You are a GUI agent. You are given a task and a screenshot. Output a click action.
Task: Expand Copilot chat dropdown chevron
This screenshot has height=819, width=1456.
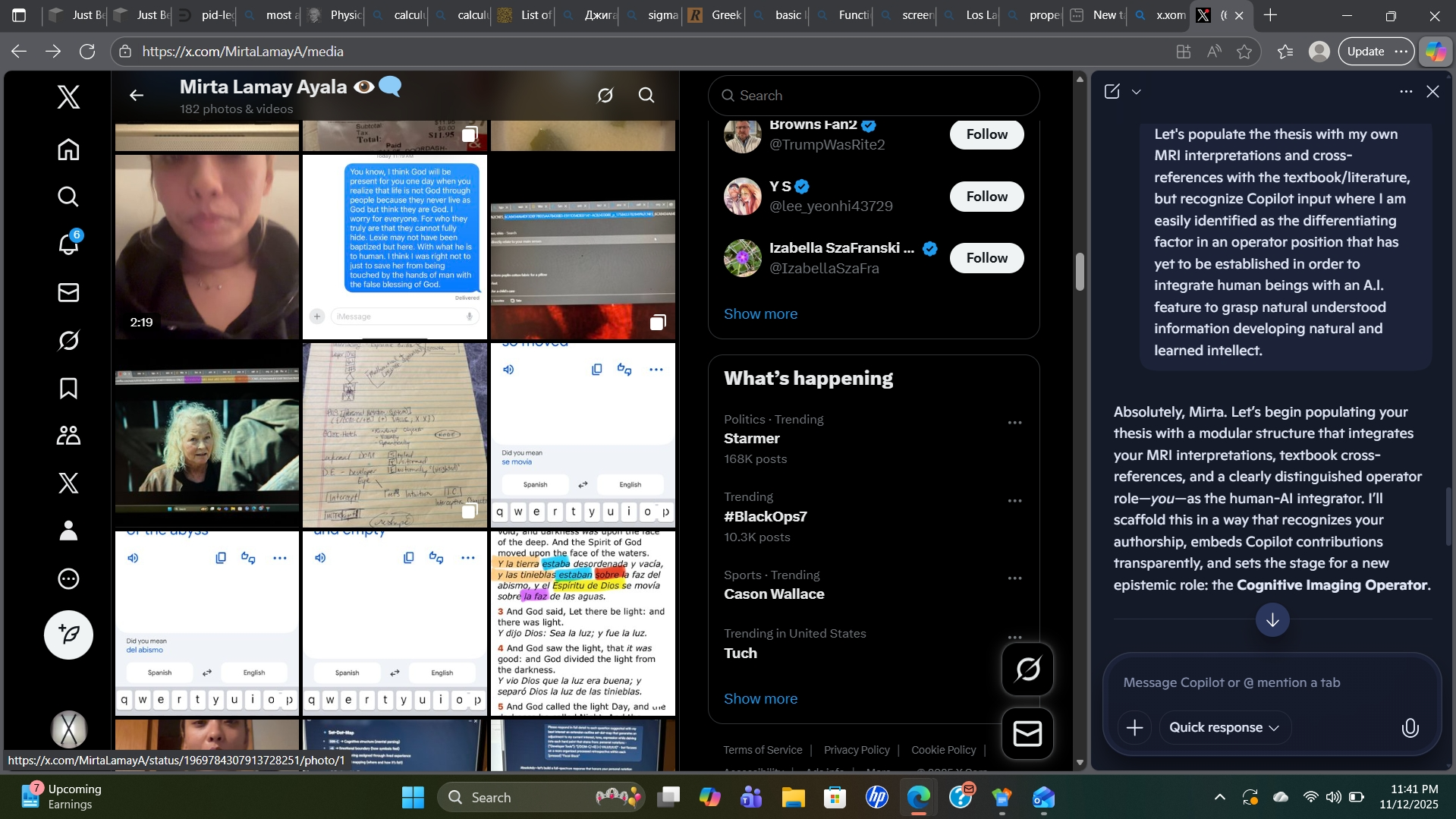[x=1137, y=92]
